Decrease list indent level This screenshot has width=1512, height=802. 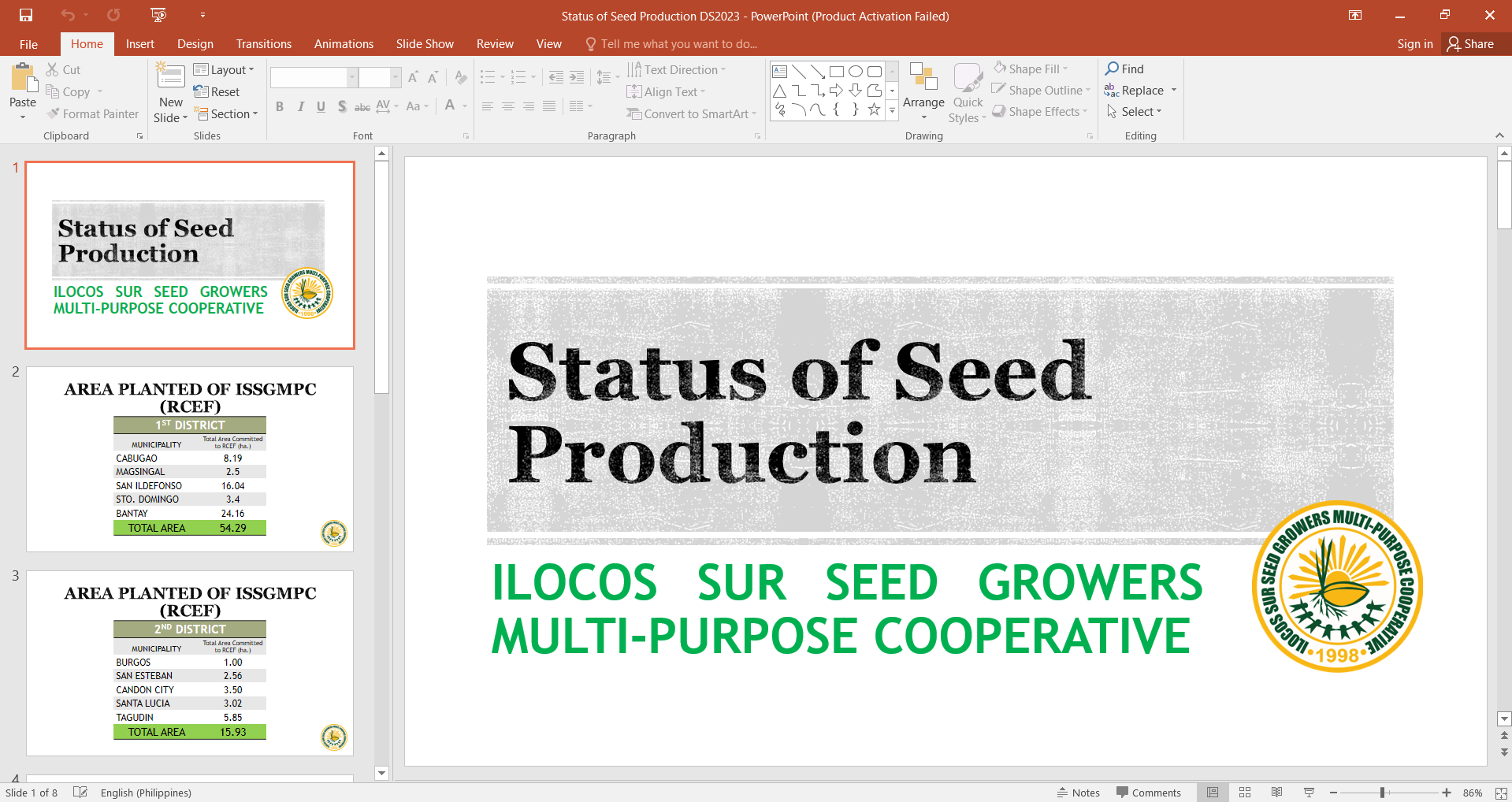coord(556,77)
